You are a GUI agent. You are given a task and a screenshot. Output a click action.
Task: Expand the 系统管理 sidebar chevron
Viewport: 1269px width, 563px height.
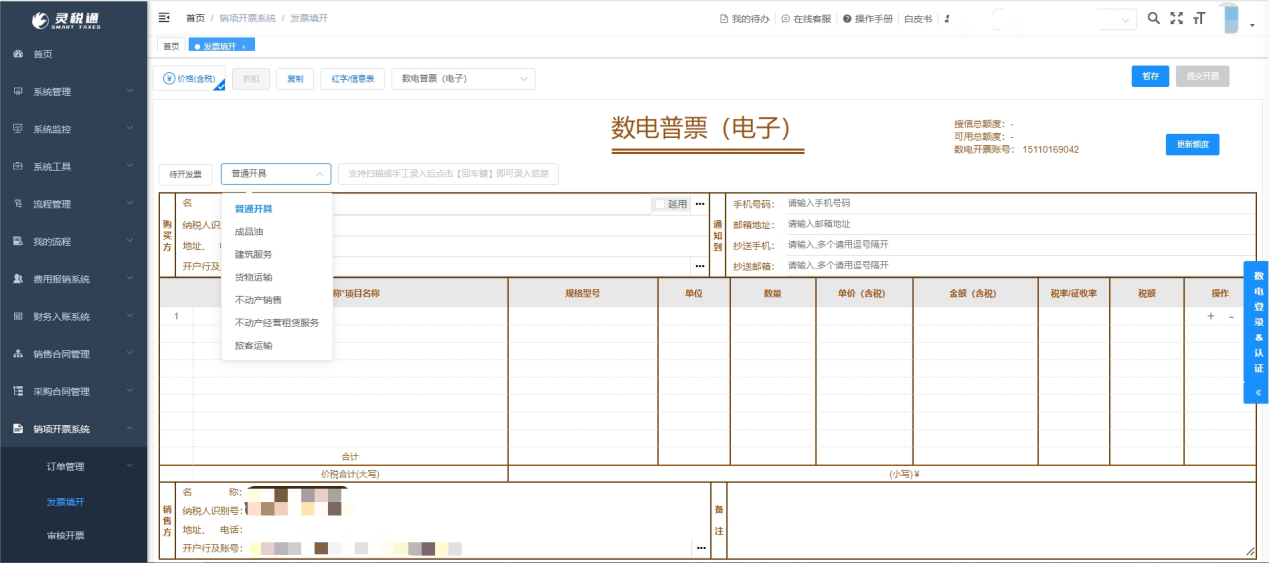(x=130, y=91)
